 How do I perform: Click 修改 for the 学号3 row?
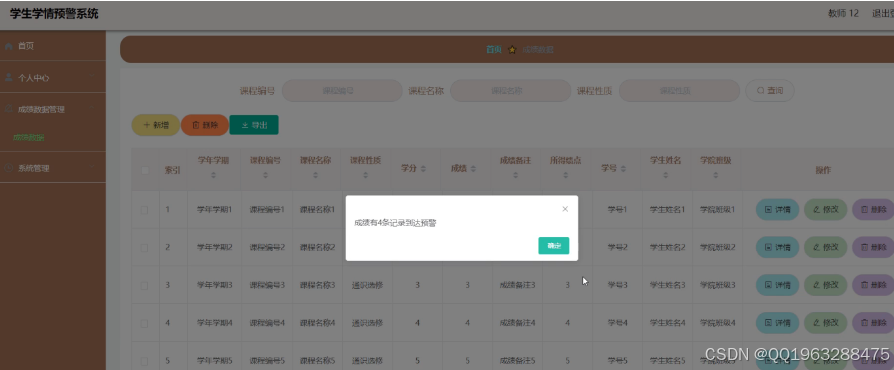826,285
